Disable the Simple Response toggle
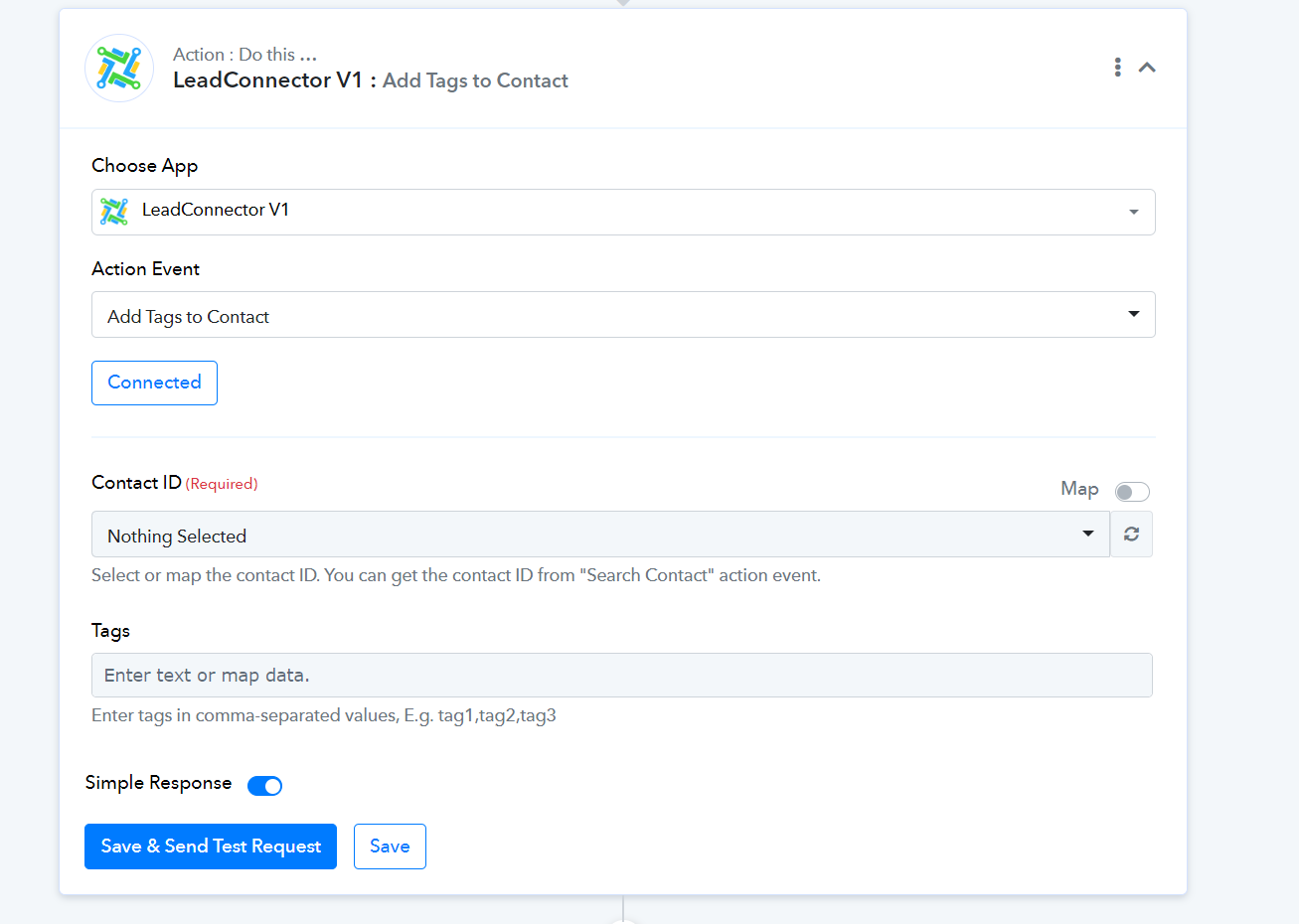The width and height of the screenshot is (1299, 924). pyautogui.click(x=264, y=786)
